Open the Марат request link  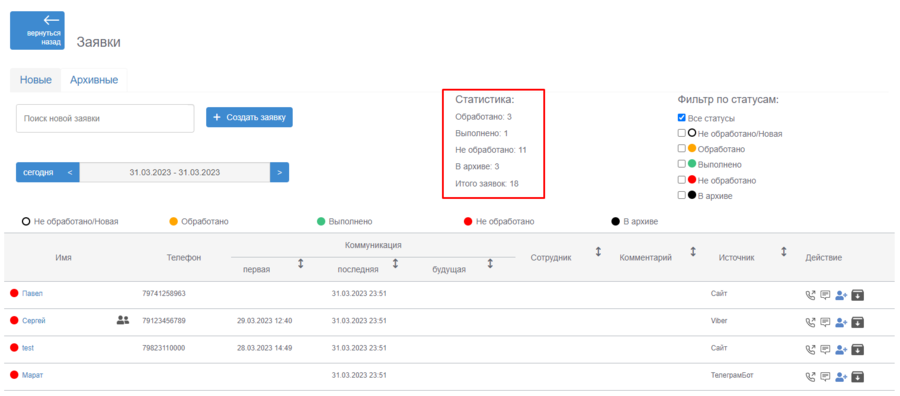[32, 375]
